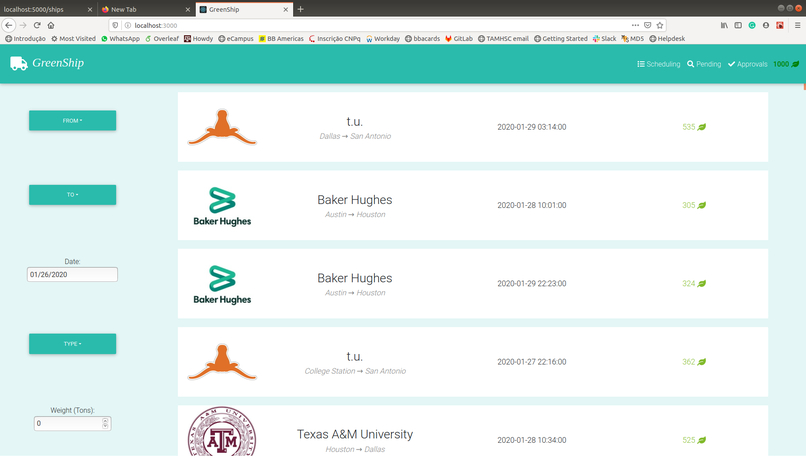This screenshot has height=458, width=806.
Task: Open the MD5 bookmark
Action: tap(633, 39)
